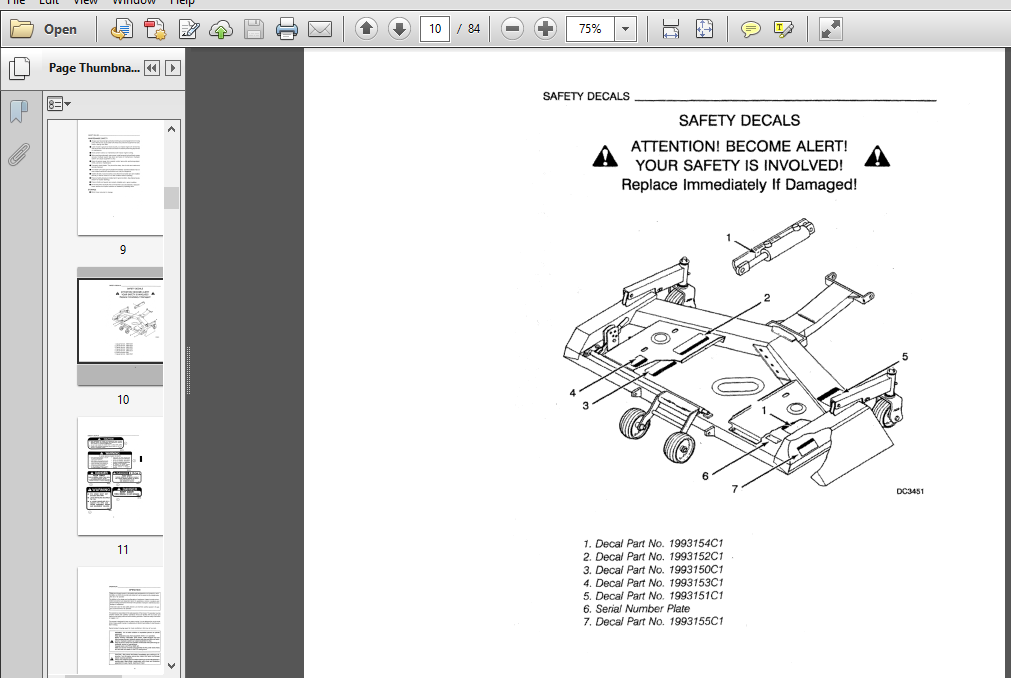Screen dimensions: 1011x678
Task: Open the View menu
Action: 85,3
